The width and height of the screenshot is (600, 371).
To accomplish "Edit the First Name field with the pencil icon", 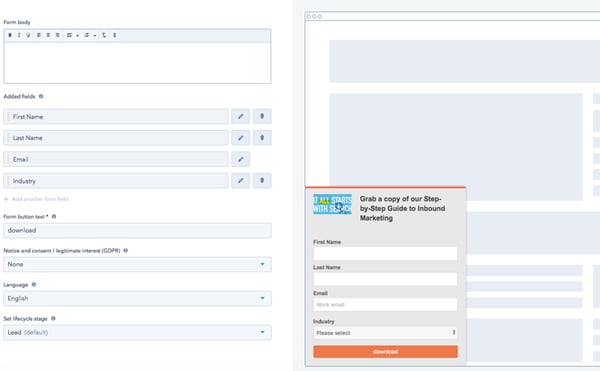I will pos(240,116).
